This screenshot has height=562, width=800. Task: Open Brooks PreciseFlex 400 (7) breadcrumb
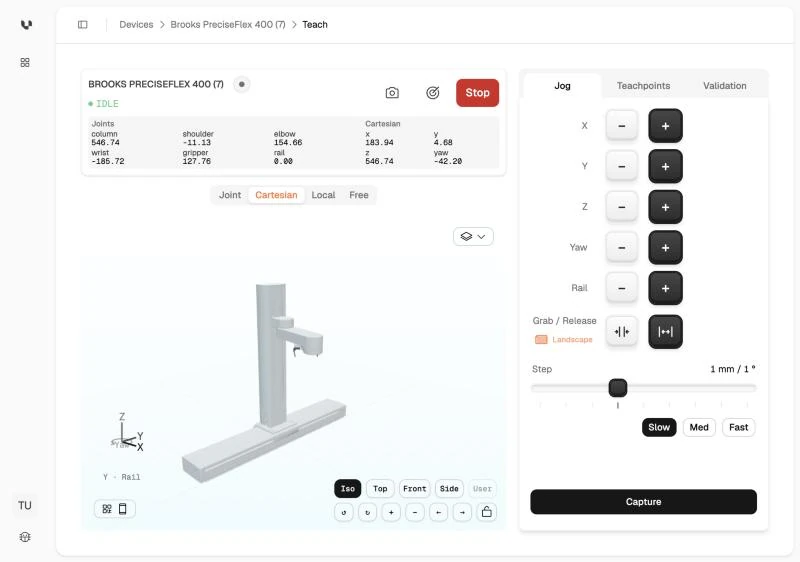pos(228,24)
